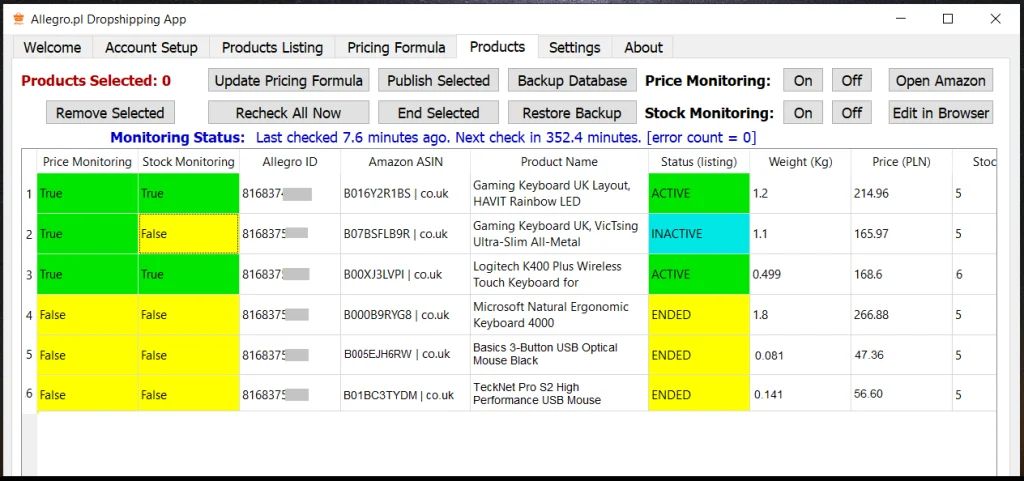
Task: Click the Product Name column header
Action: (x=559, y=161)
